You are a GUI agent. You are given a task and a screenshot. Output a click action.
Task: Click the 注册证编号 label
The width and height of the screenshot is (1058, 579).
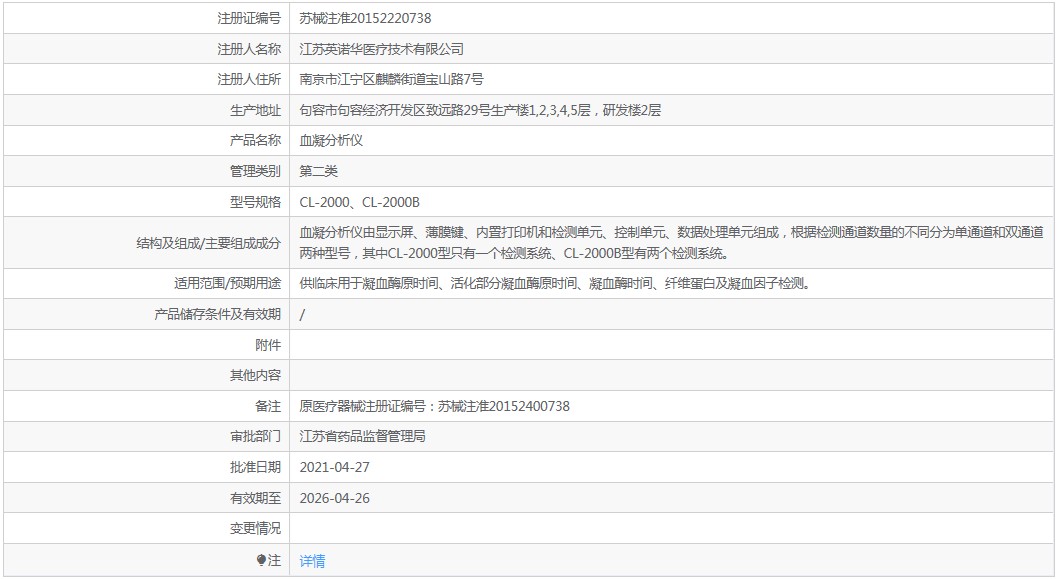click(x=249, y=18)
